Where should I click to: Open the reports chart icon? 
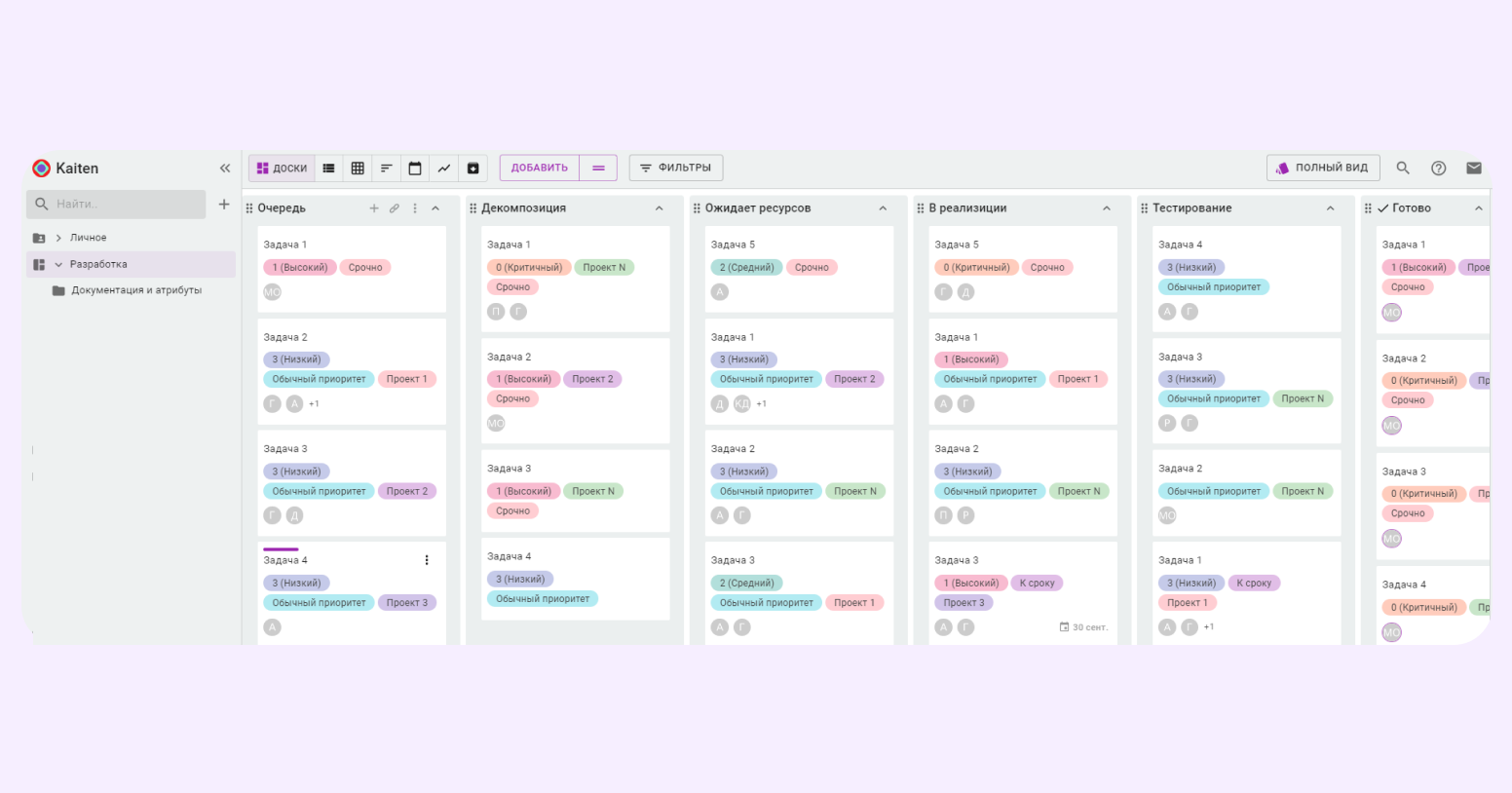point(443,169)
